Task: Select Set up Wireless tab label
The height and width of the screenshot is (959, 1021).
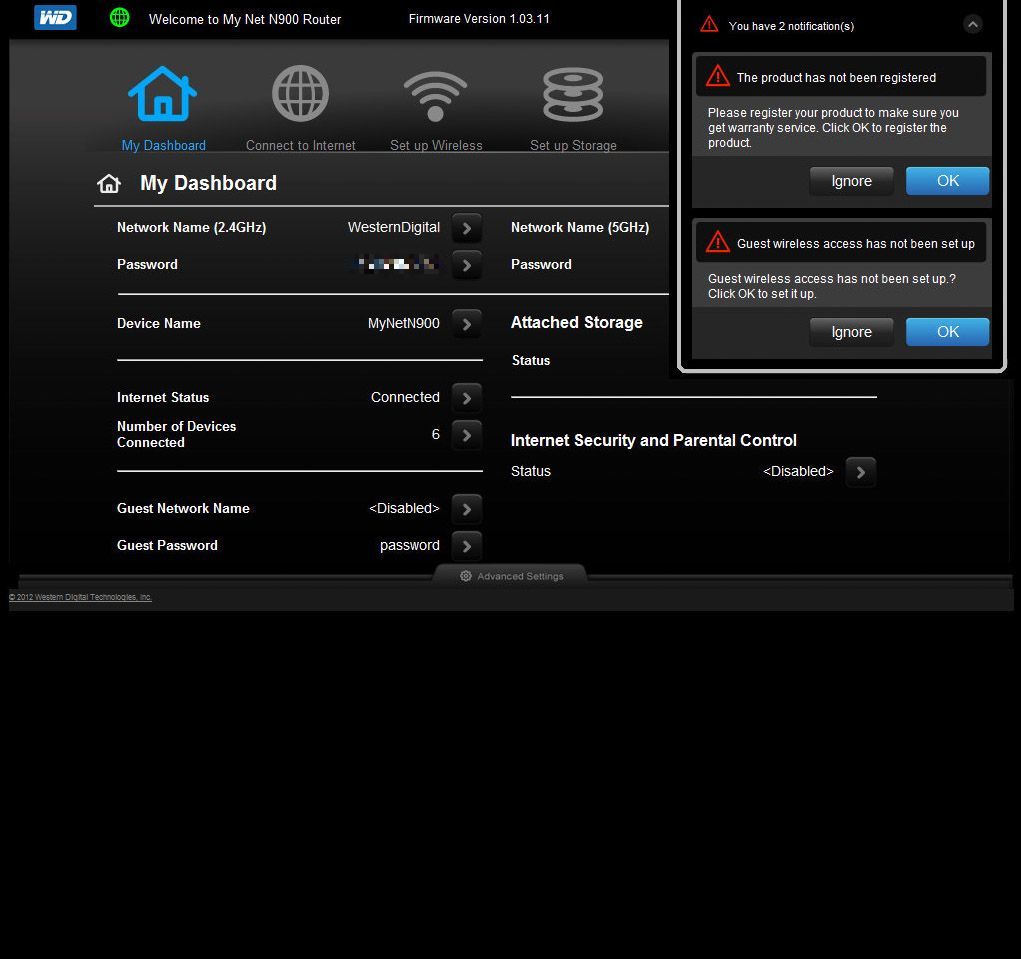Action: pyautogui.click(x=436, y=145)
